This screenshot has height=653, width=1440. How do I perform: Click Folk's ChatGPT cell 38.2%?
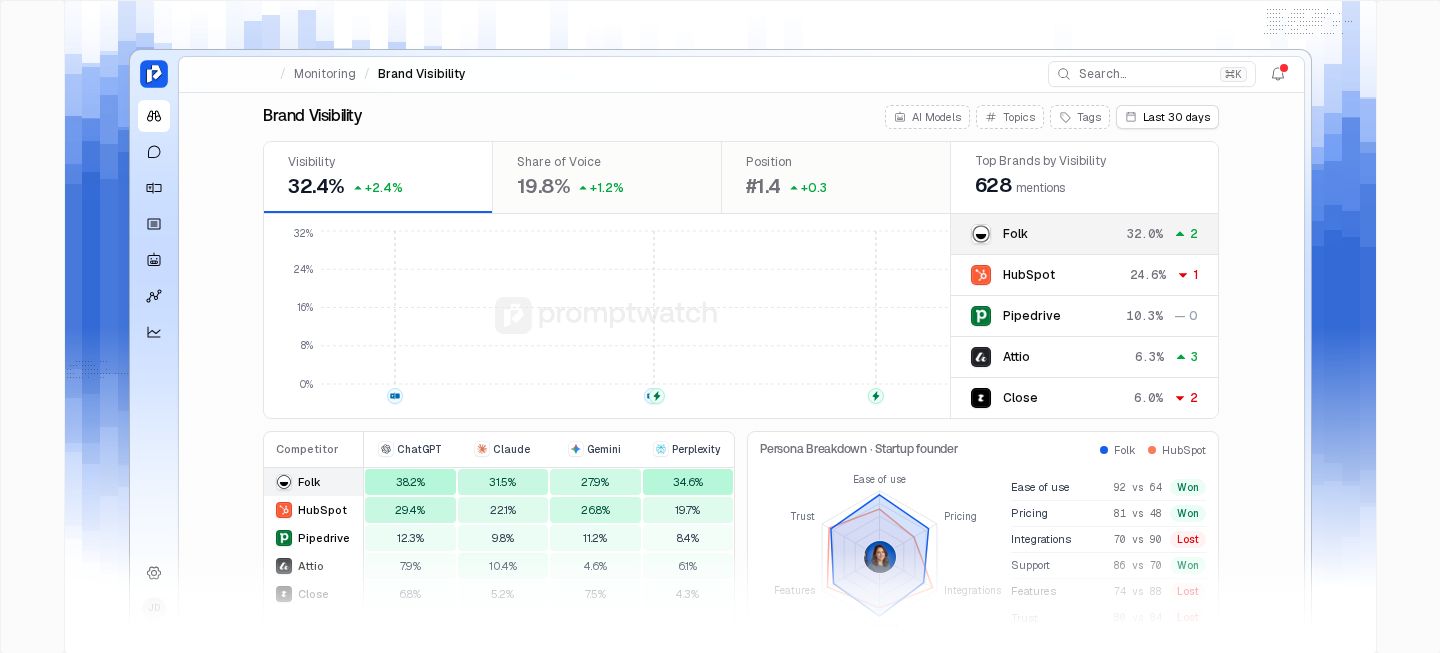point(410,482)
